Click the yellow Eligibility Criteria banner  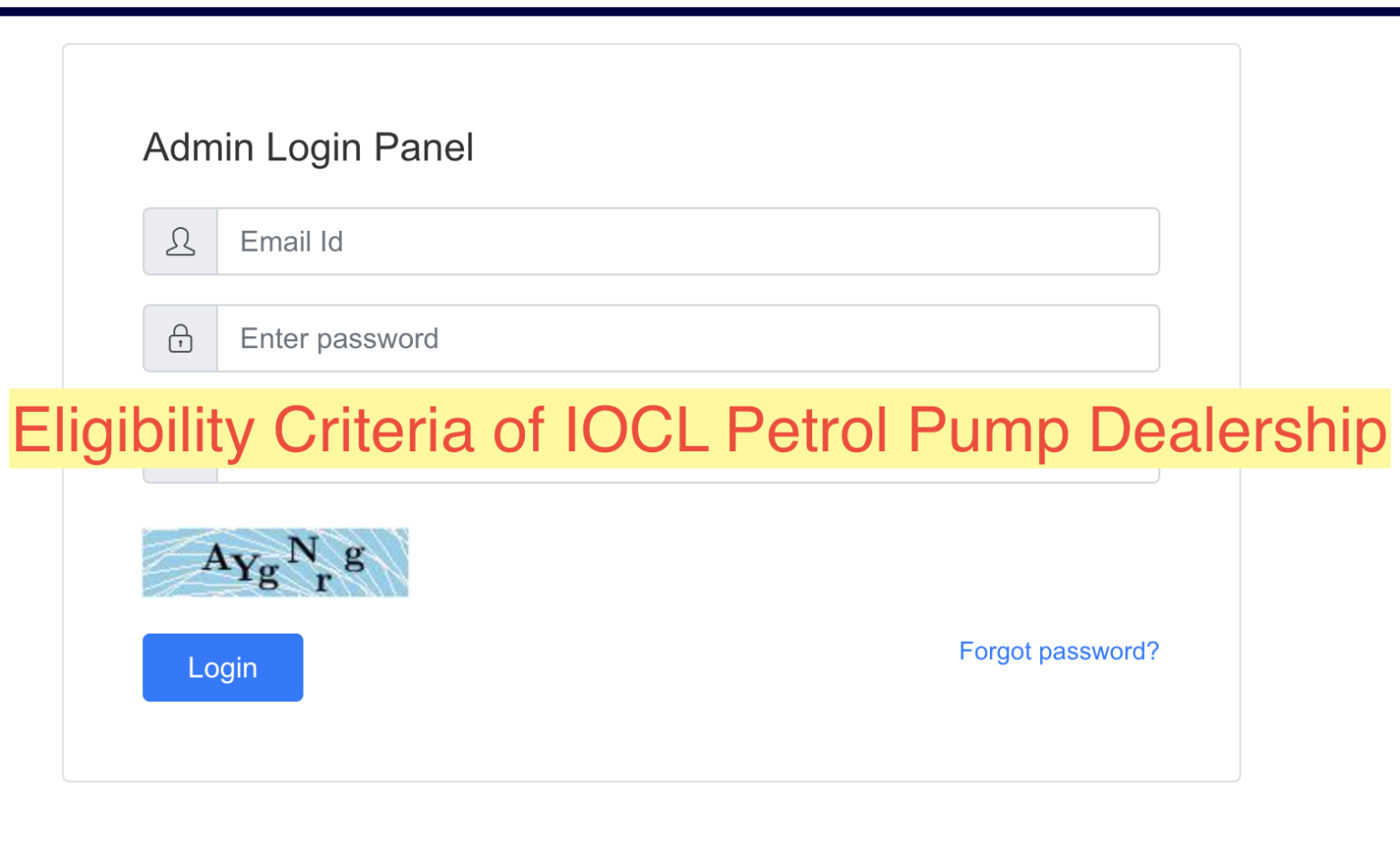698,430
